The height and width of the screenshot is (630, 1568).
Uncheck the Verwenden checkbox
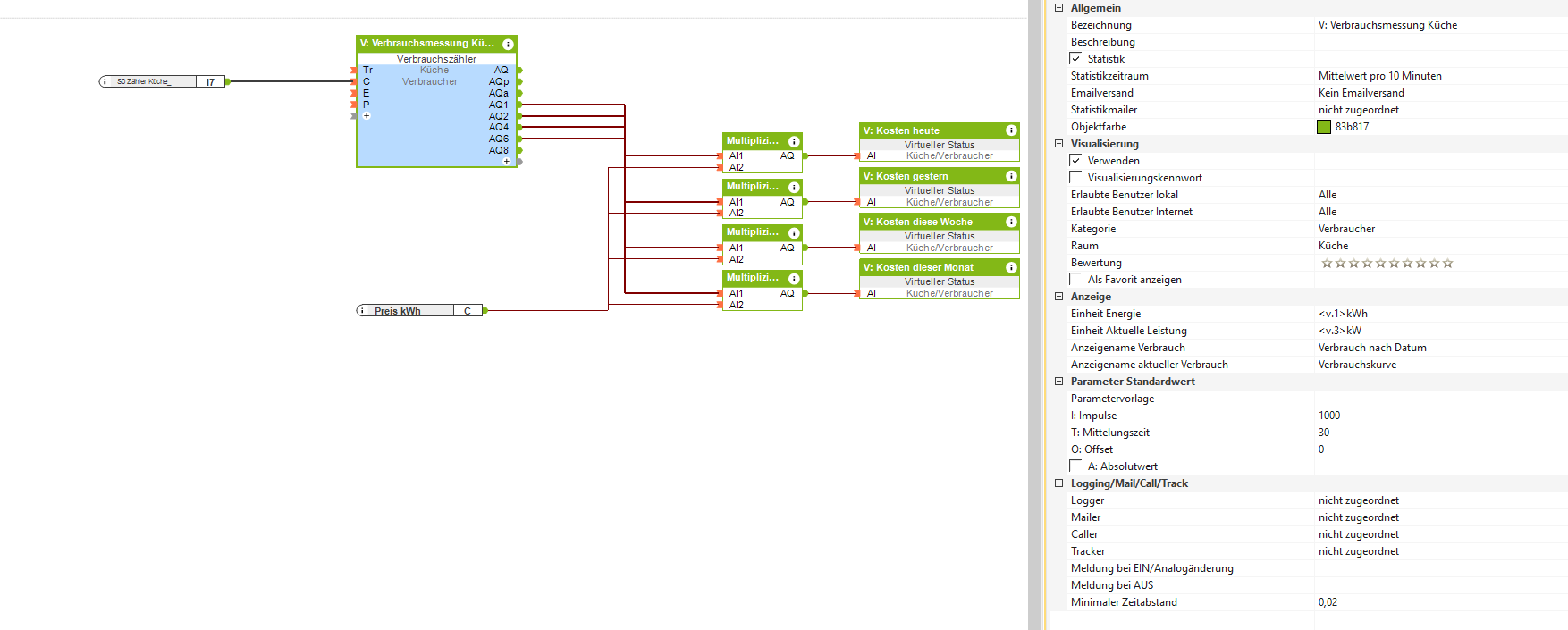click(1075, 160)
